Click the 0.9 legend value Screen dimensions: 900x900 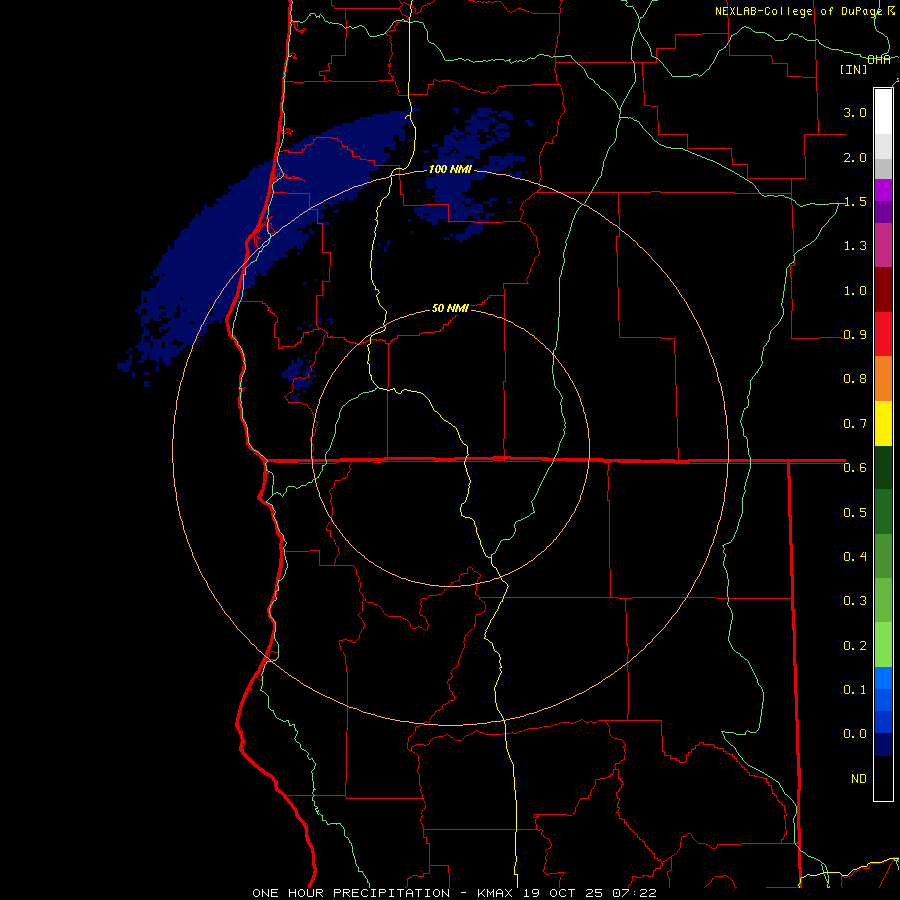(x=855, y=335)
